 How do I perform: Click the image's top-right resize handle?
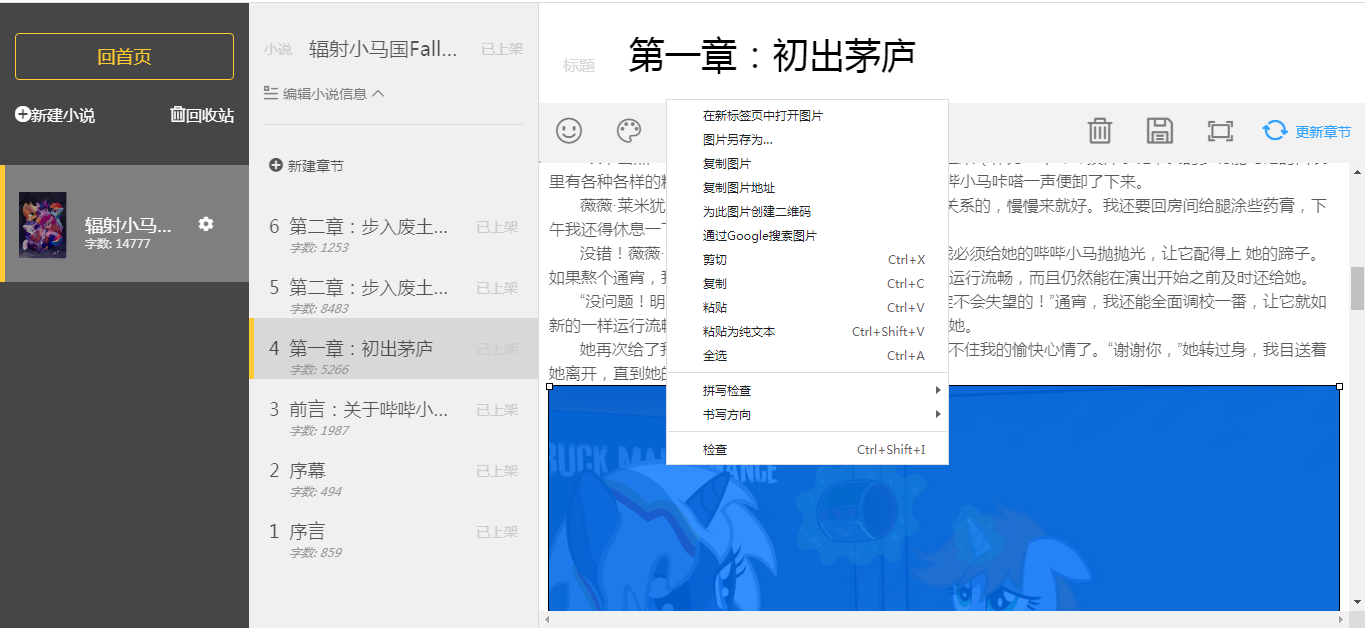click(x=1340, y=386)
